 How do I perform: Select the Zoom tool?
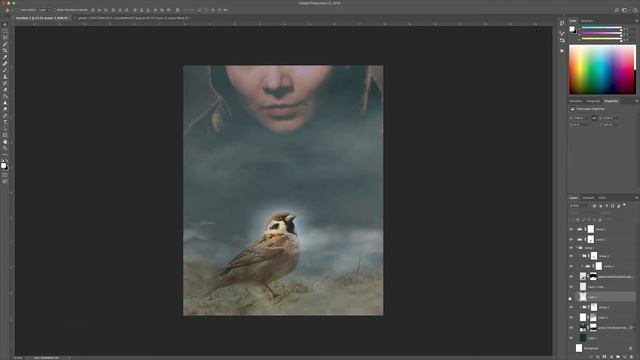5,148
